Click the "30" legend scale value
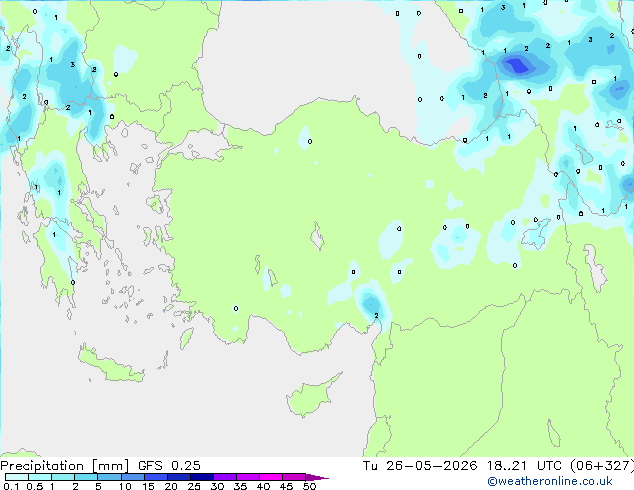The image size is (634, 490). [x=217, y=486]
